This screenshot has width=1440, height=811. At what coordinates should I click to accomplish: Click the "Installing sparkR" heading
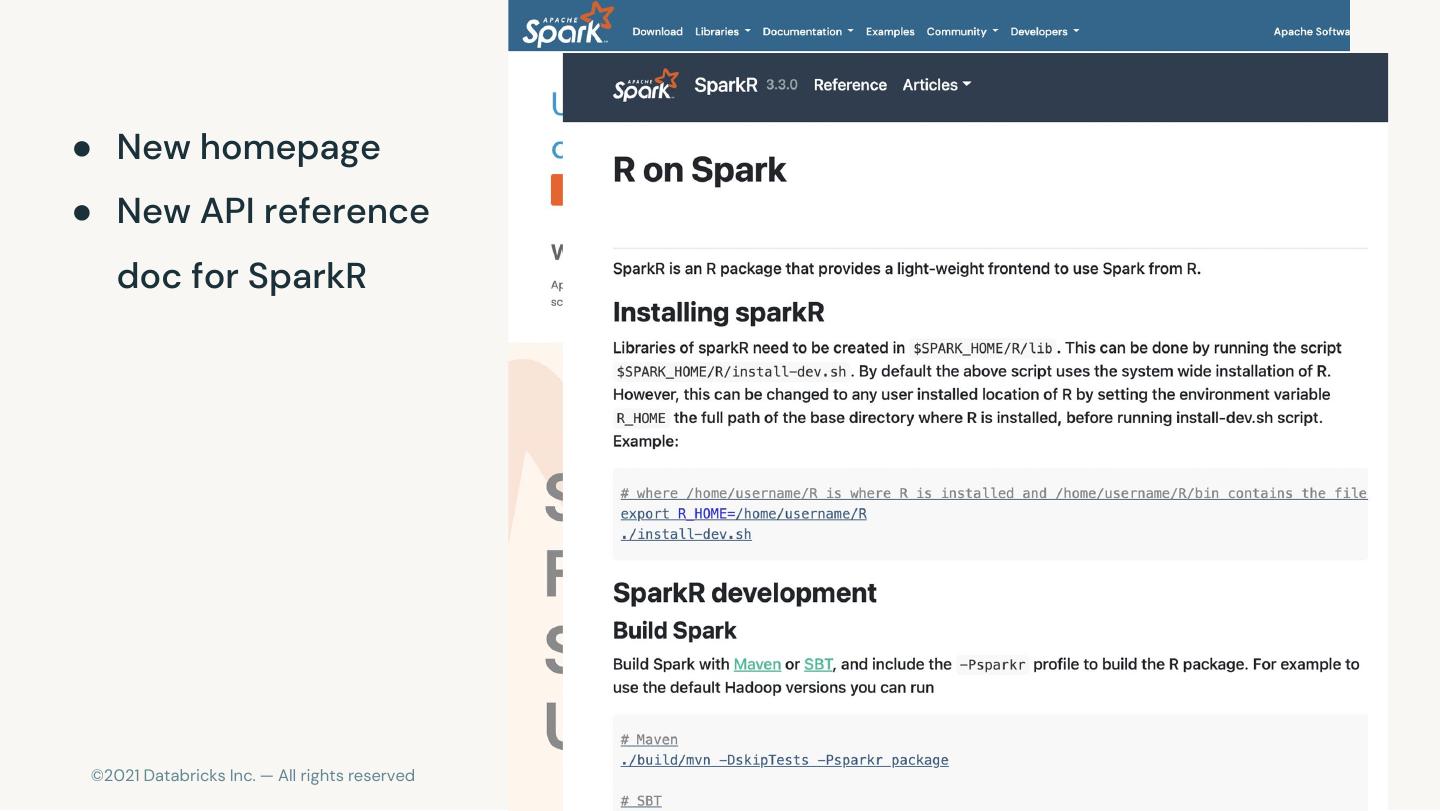coord(718,312)
